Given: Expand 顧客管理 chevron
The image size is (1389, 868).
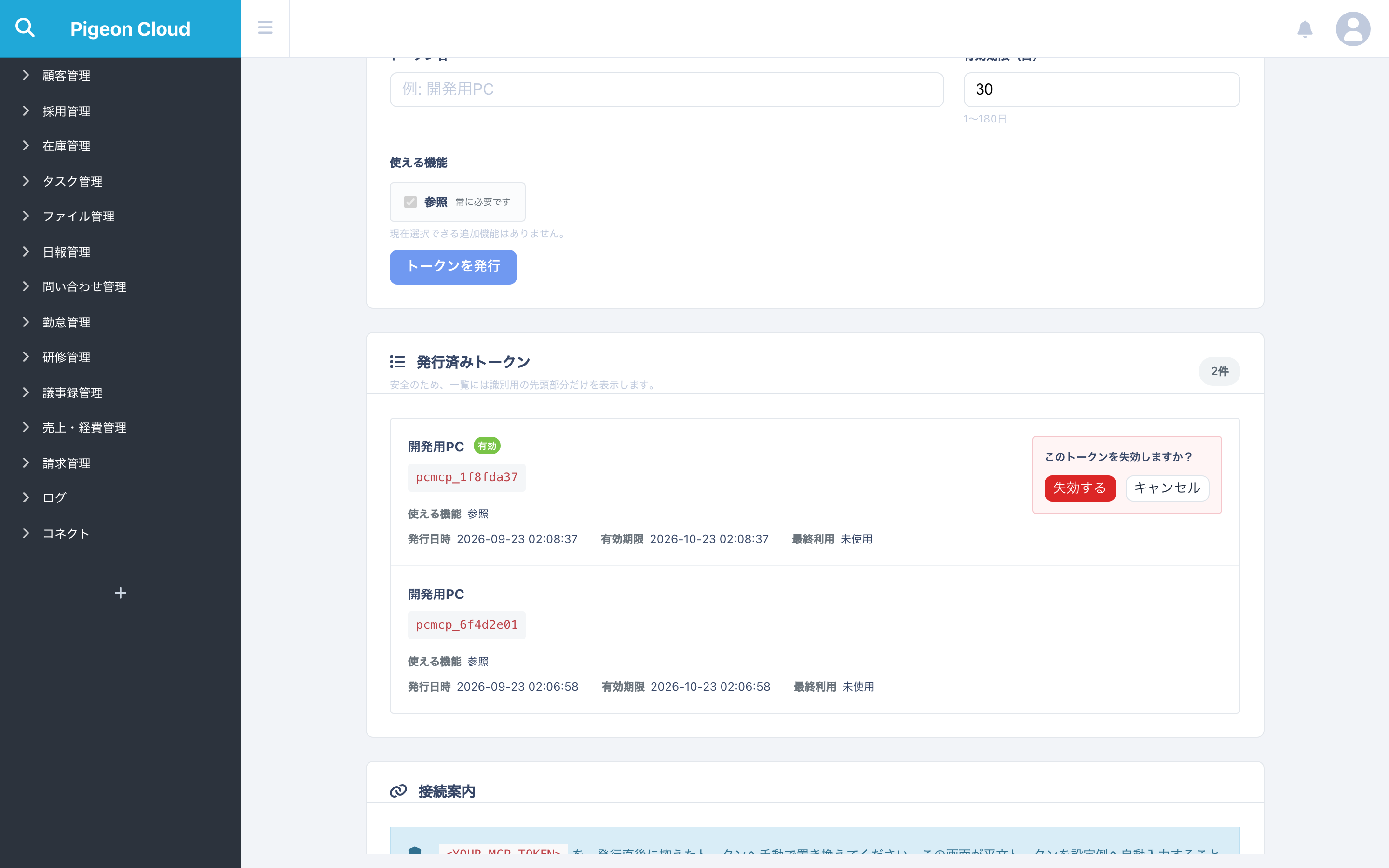Looking at the screenshot, I should pos(26,75).
